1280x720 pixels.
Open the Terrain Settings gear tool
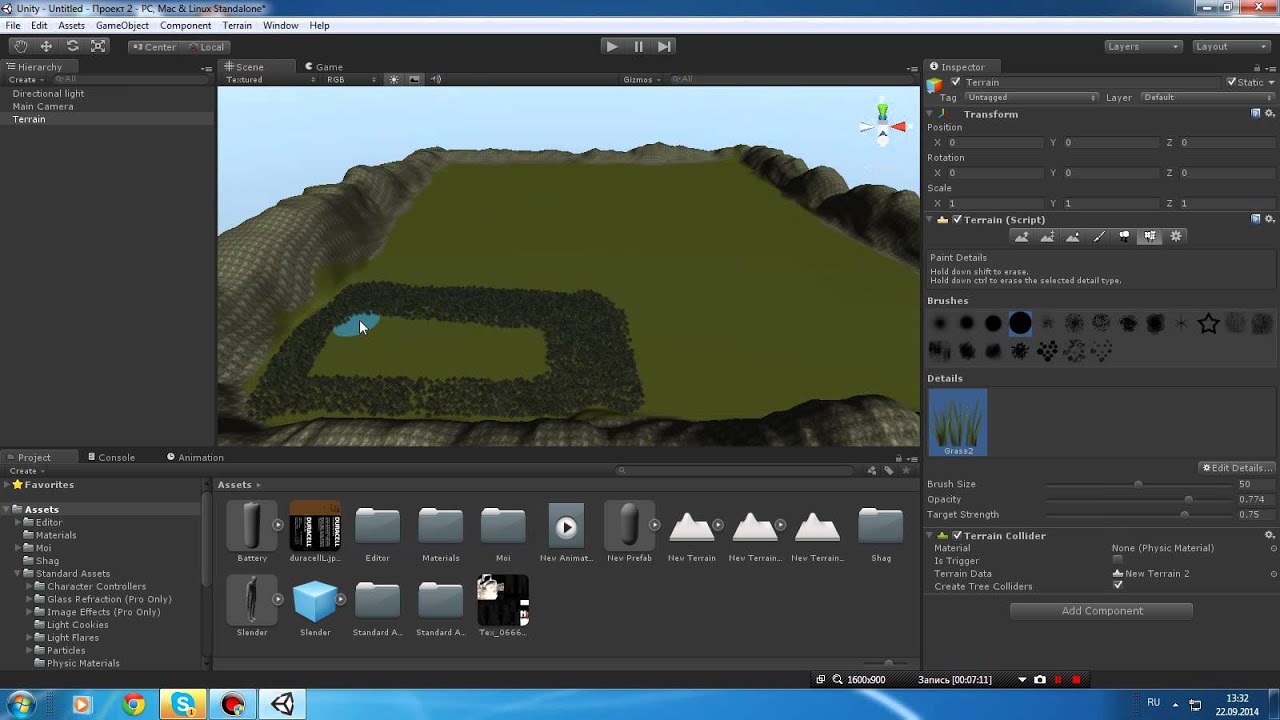1176,236
